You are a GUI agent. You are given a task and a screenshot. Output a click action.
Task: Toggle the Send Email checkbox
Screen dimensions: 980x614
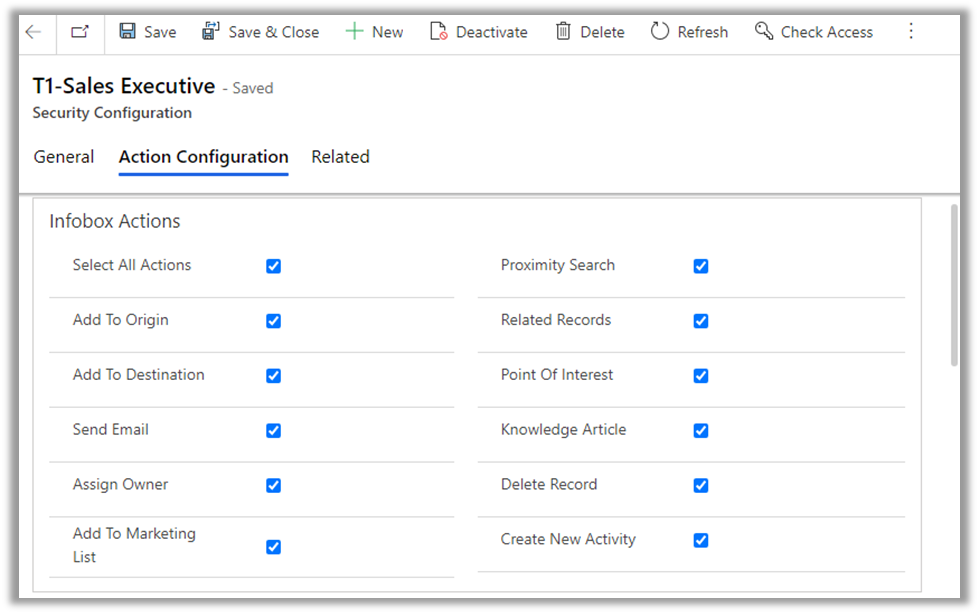click(x=273, y=431)
